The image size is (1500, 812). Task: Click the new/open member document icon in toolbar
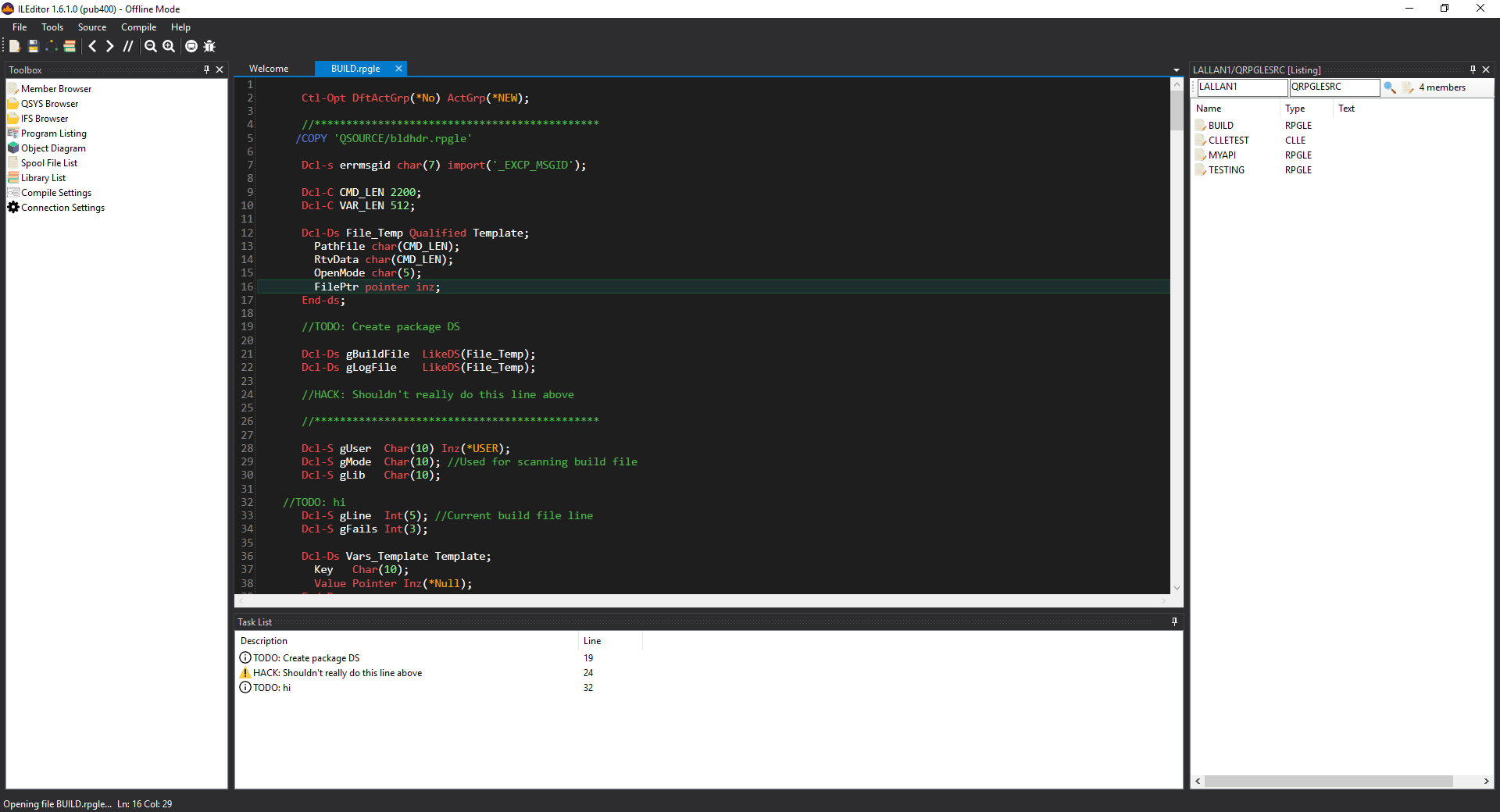click(x=14, y=46)
